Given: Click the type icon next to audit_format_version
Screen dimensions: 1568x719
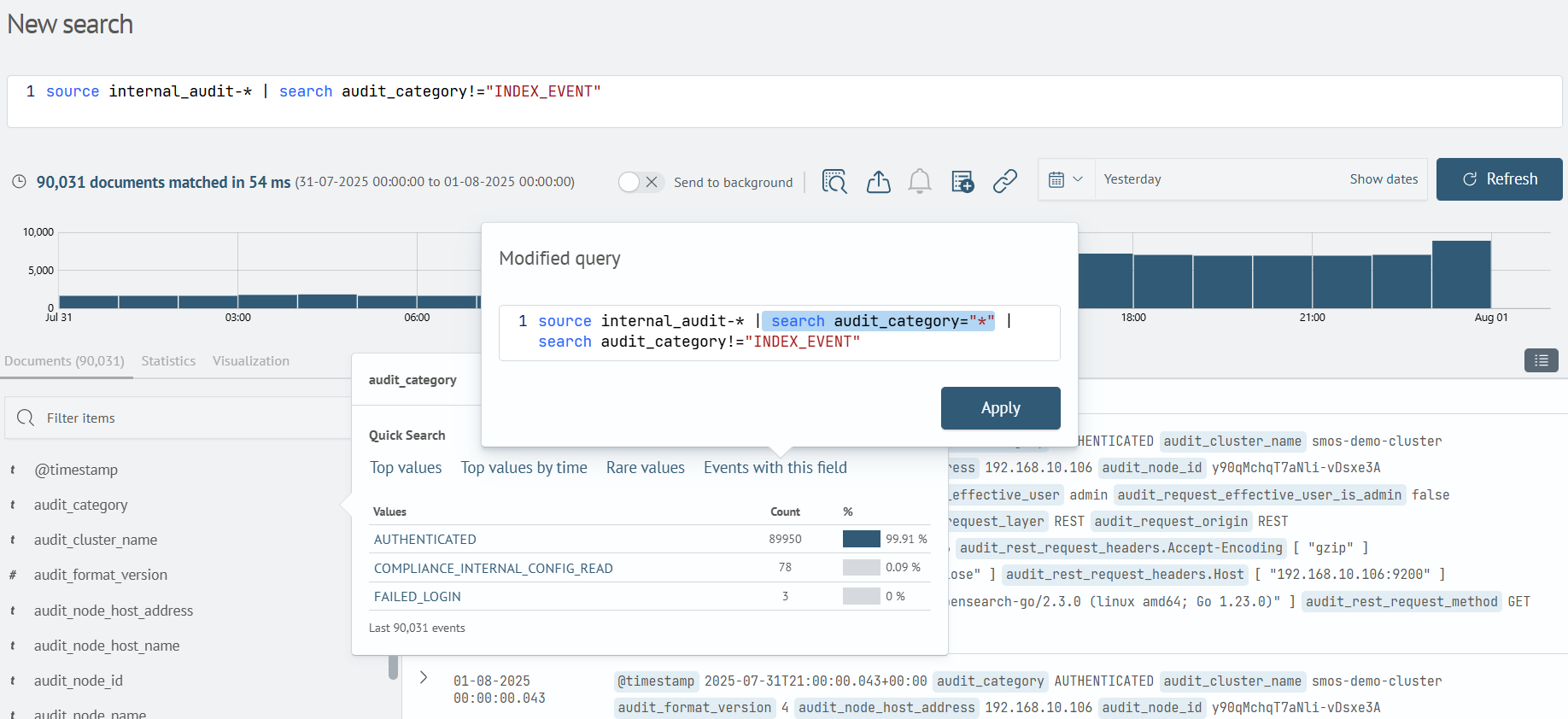Looking at the screenshot, I should pyautogui.click(x=13, y=575).
